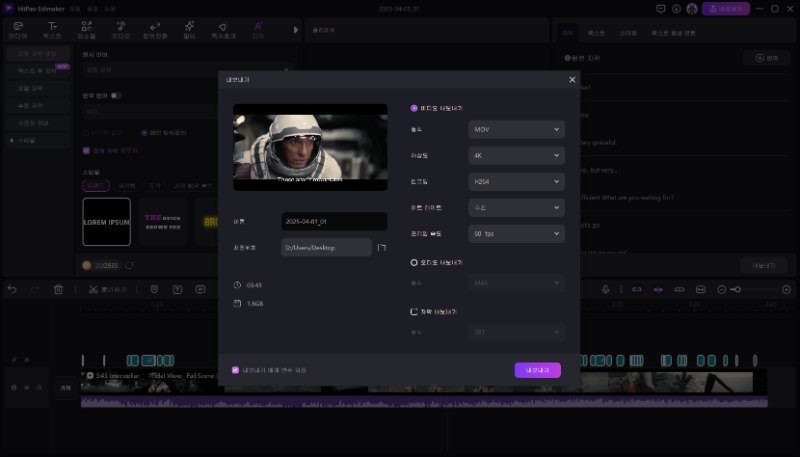
Task: Click the browse folder icon beside save path
Action: click(x=381, y=247)
